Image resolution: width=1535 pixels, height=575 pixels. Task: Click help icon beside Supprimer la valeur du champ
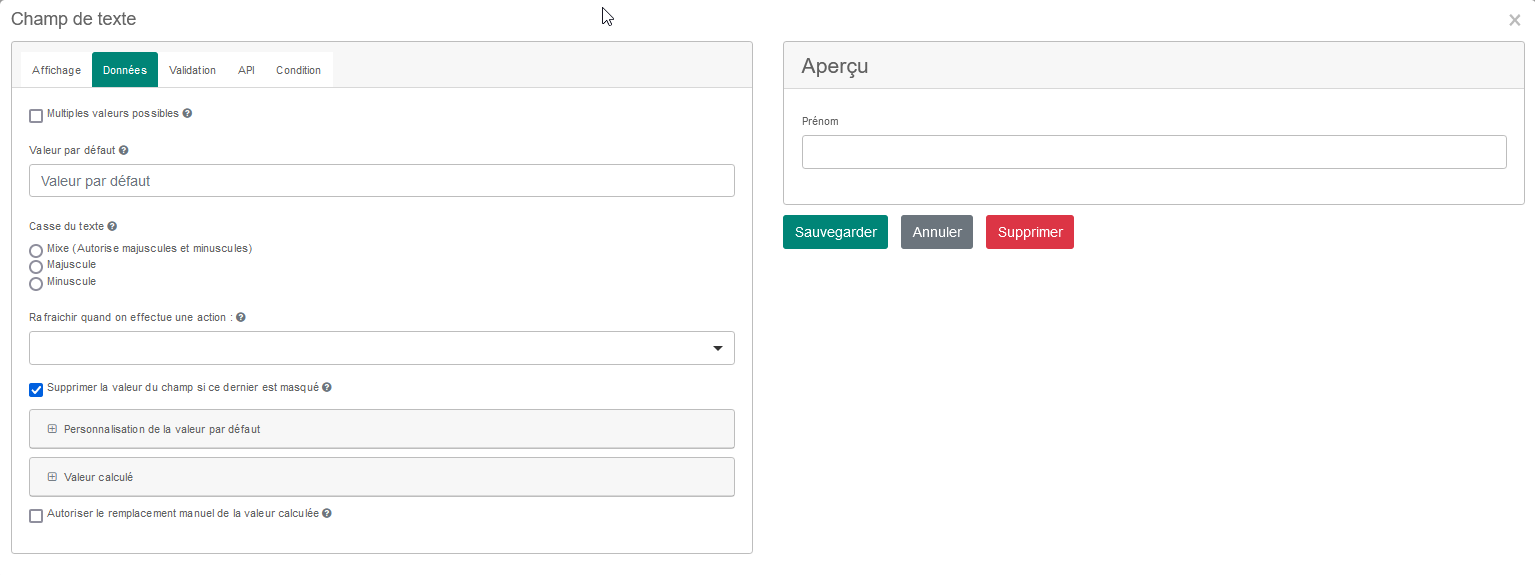click(327, 387)
